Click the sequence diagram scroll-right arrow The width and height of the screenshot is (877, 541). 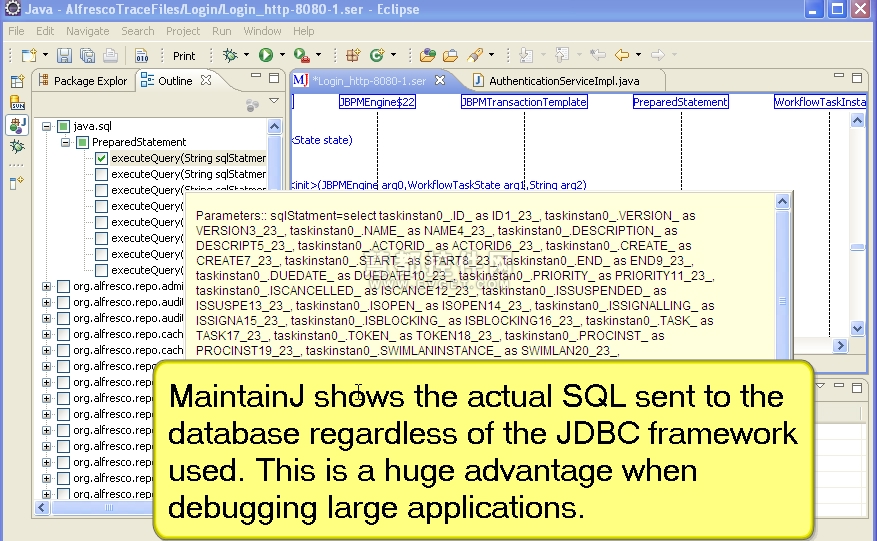tap(840, 346)
